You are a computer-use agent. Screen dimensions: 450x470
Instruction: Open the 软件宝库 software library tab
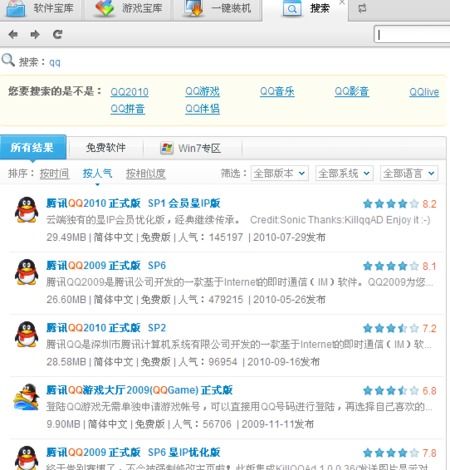pos(42,9)
